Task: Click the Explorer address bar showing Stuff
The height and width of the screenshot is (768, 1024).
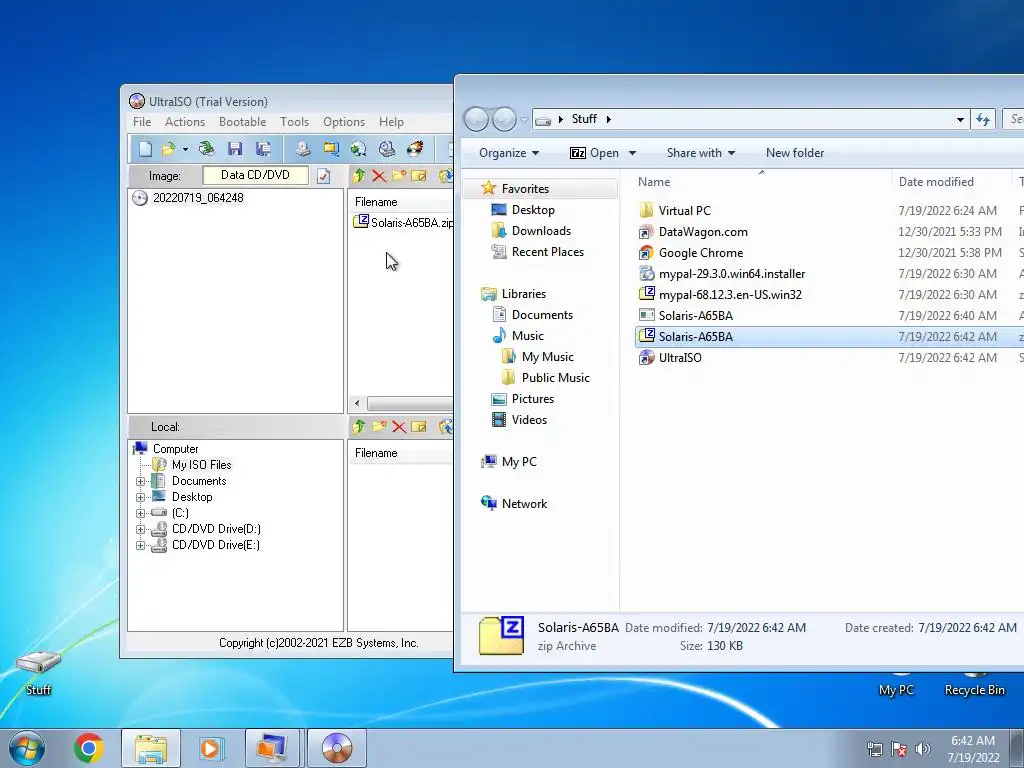Action: point(750,120)
